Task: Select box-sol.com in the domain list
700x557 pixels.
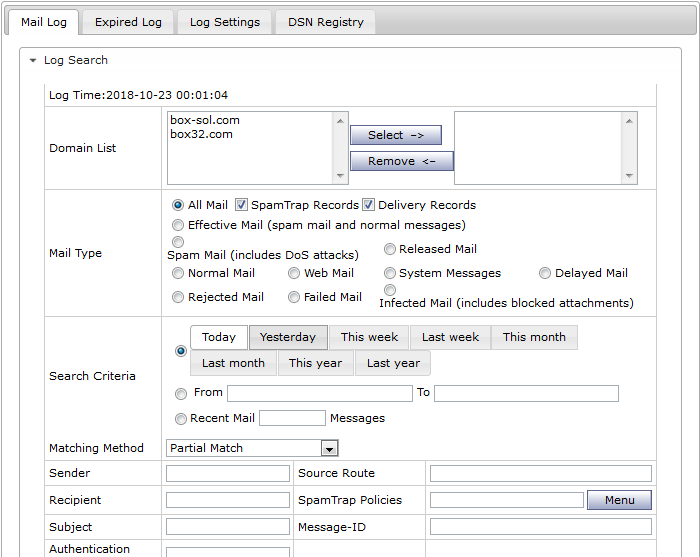Action: pyautogui.click(x=205, y=120)
